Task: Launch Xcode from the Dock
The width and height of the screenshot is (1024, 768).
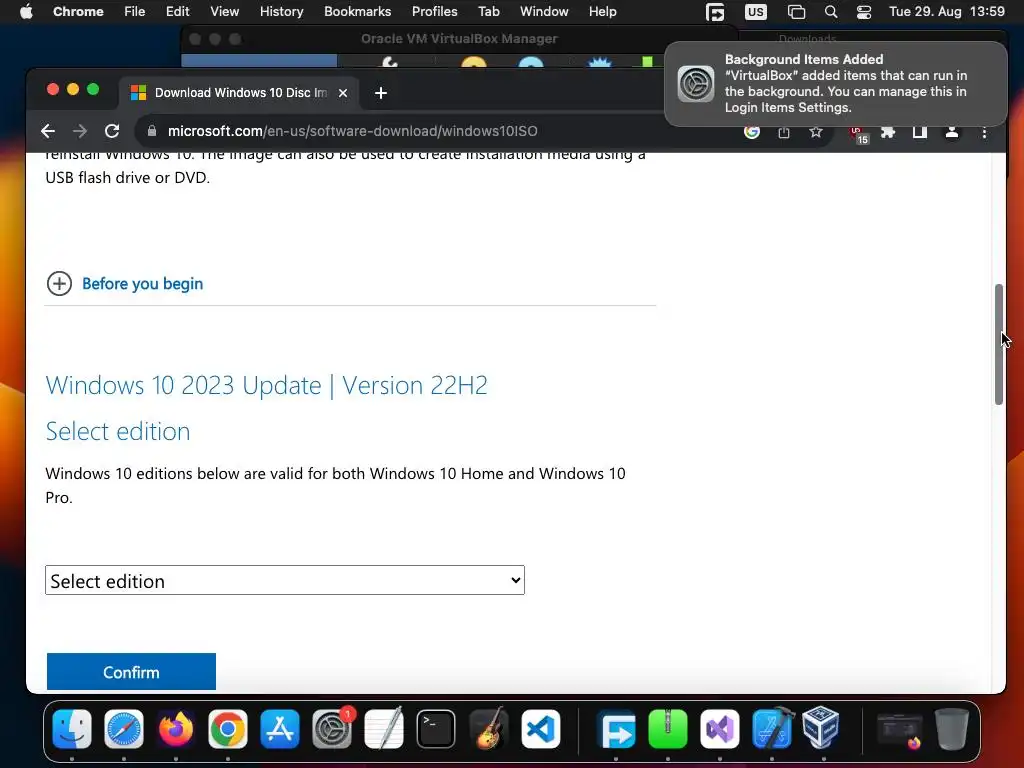Action: tap(771, 729)
